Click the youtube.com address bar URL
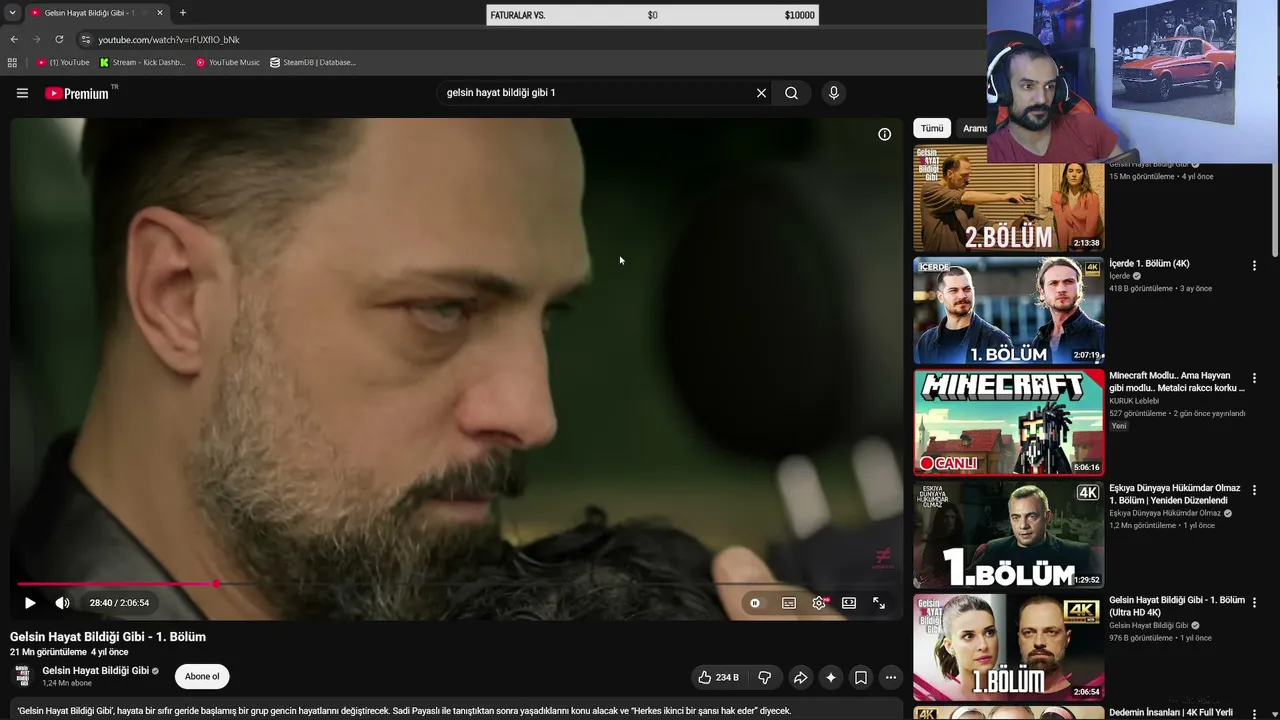This screenshot has height=720, width=1280. pyautogui.click(x=169, y=40)
